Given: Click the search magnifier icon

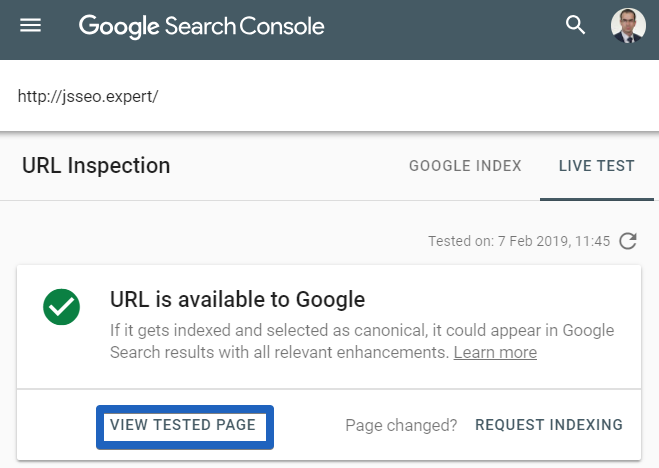Looking at the screenshot, I should (x=575, y=25).
